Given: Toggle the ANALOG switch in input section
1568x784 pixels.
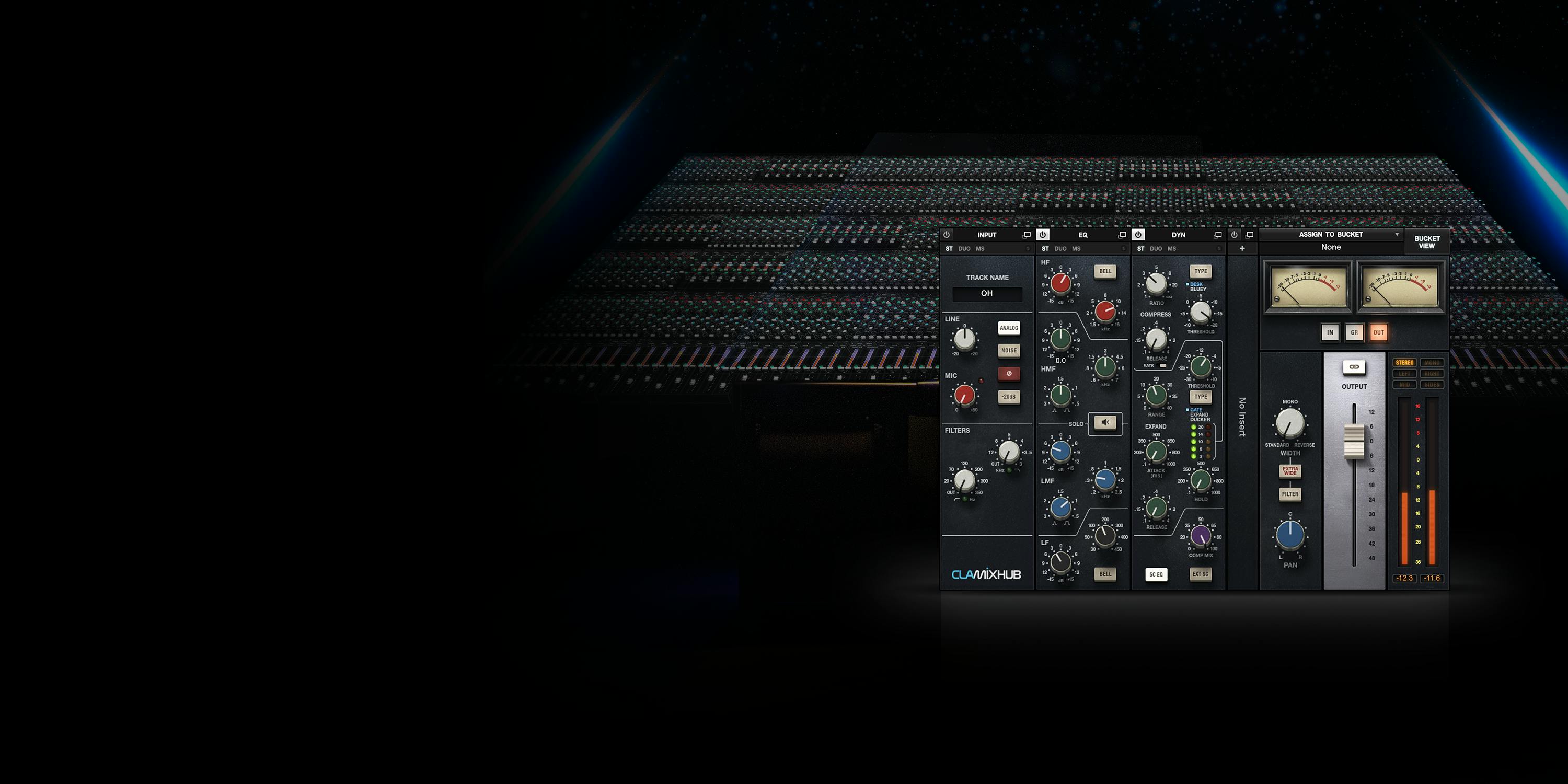Looking at the screenshot, I should 1009,328.
